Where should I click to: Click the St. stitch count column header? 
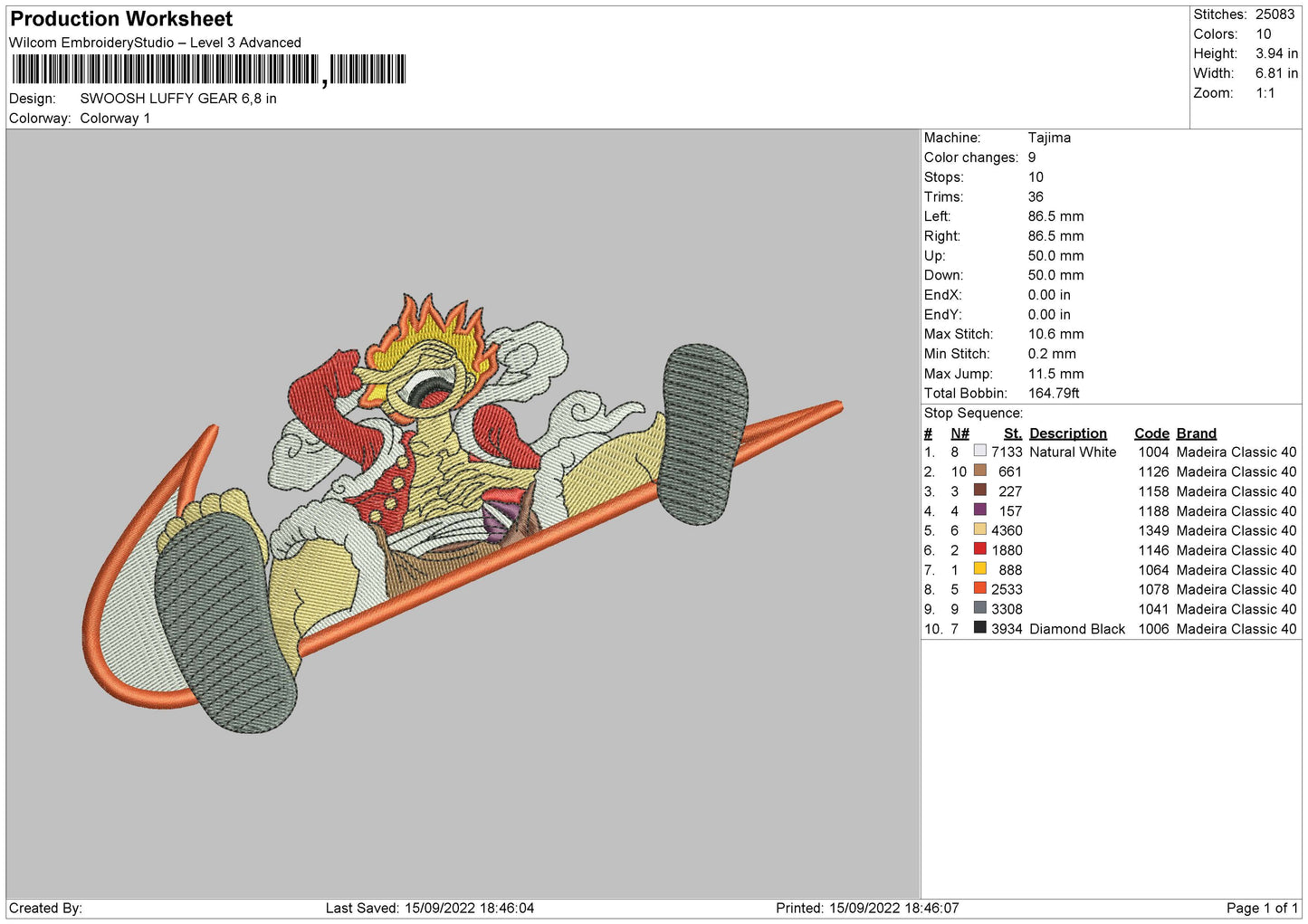[1012, 433]
